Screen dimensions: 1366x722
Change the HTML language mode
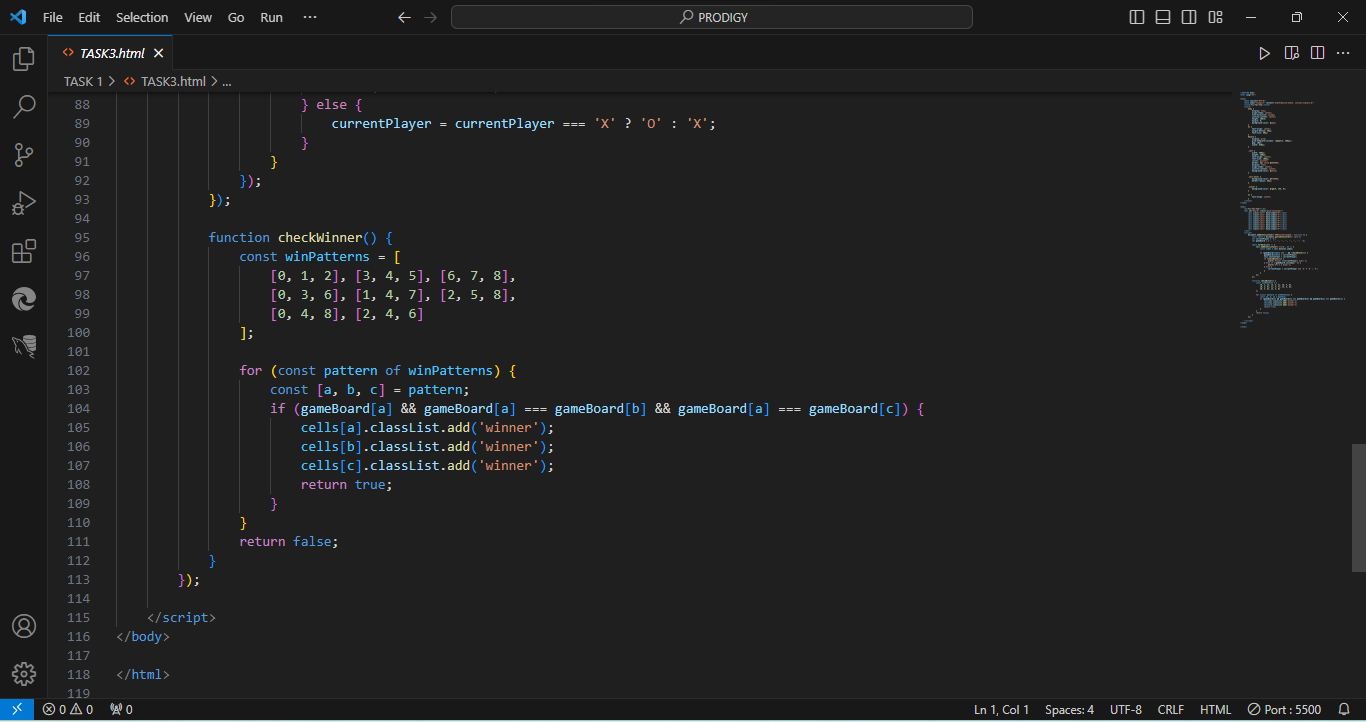[1215, 710]
